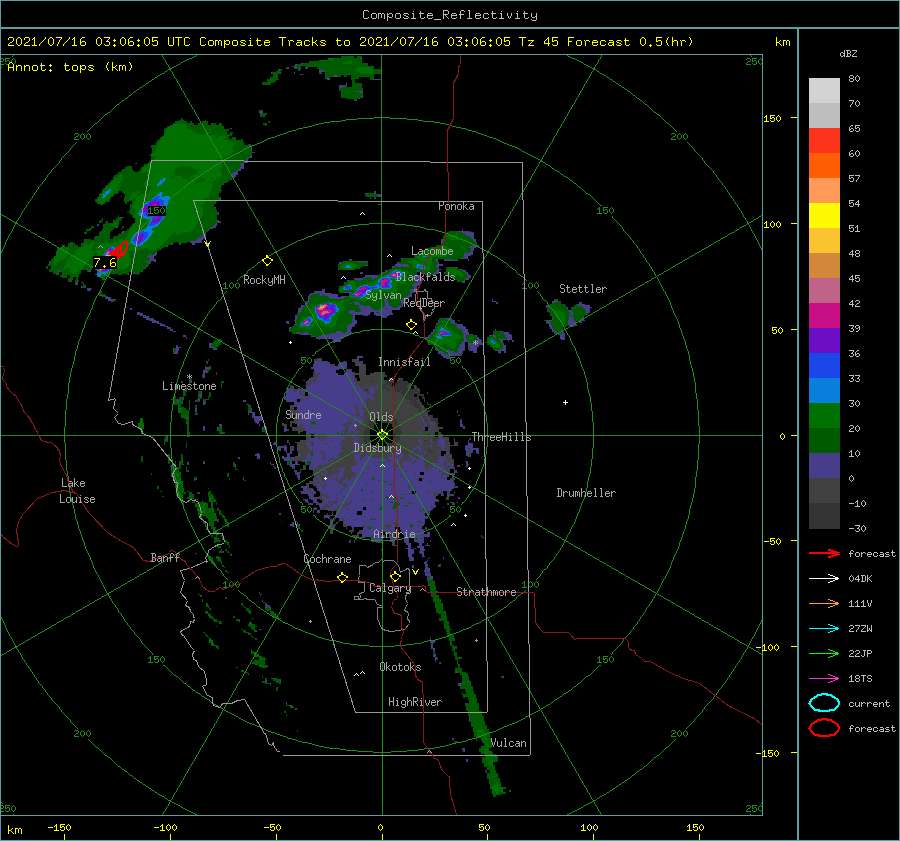900x841 pixels.
Task: Click the yellow diamond marker near RockyMH
Action: pos(267,261)
